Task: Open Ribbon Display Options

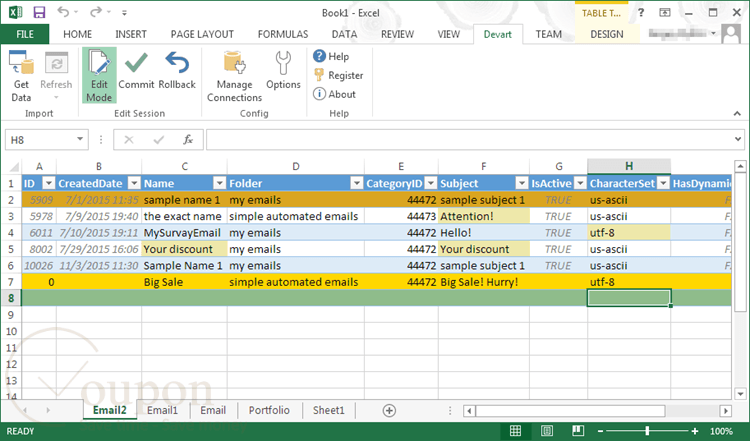Action: (665, 13)
